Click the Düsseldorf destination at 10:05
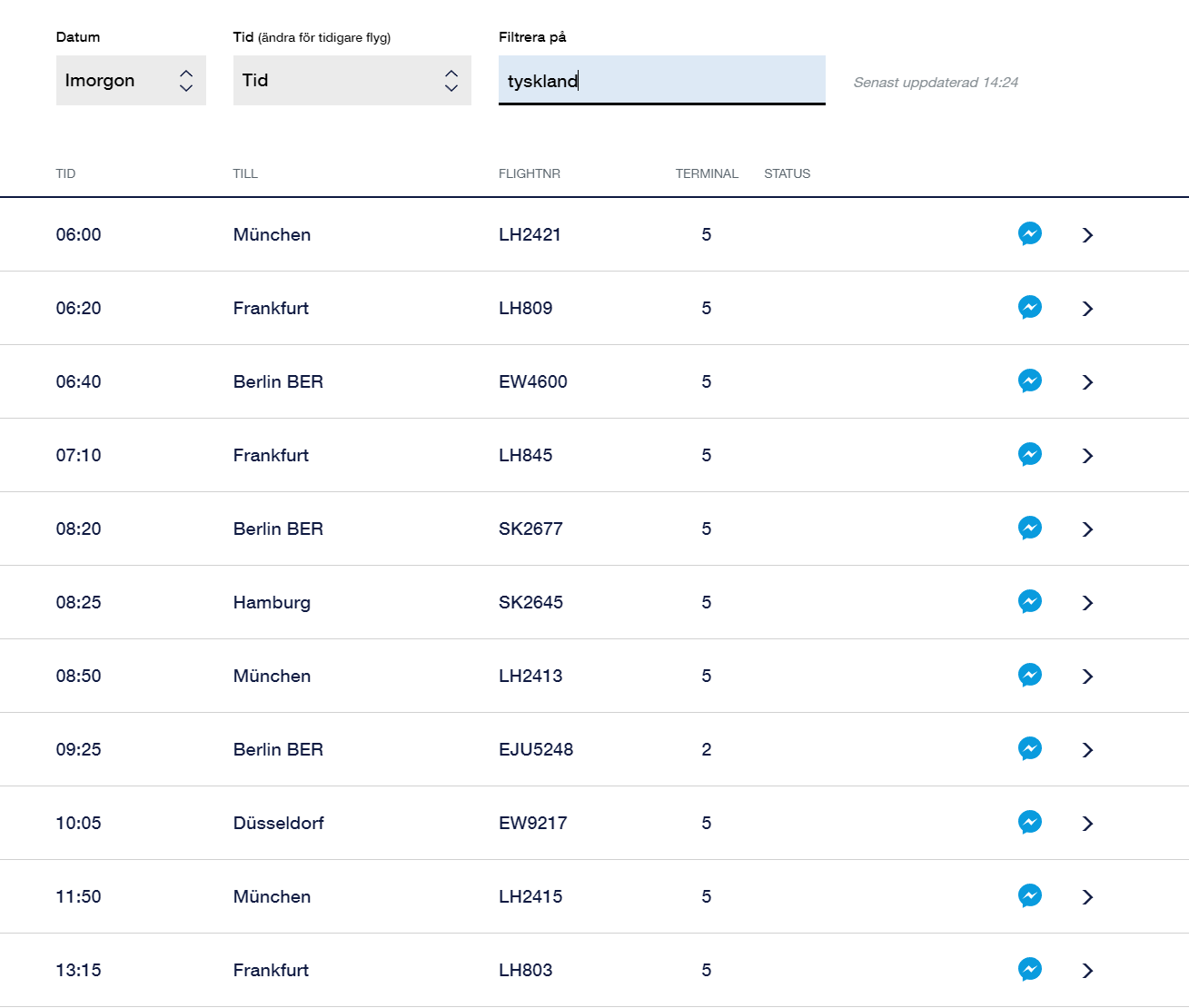The height and width of the screenshot is (1008, 1189). click(278, 824)
